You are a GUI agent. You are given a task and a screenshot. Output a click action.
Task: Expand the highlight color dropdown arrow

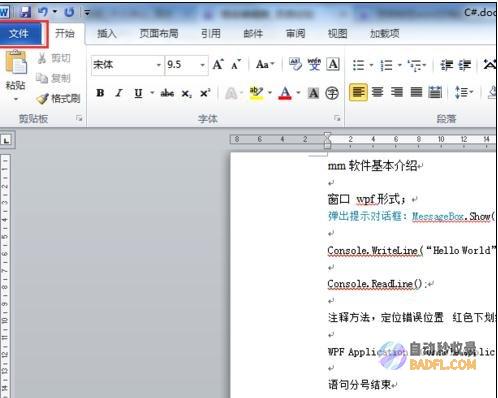point(270,93)
